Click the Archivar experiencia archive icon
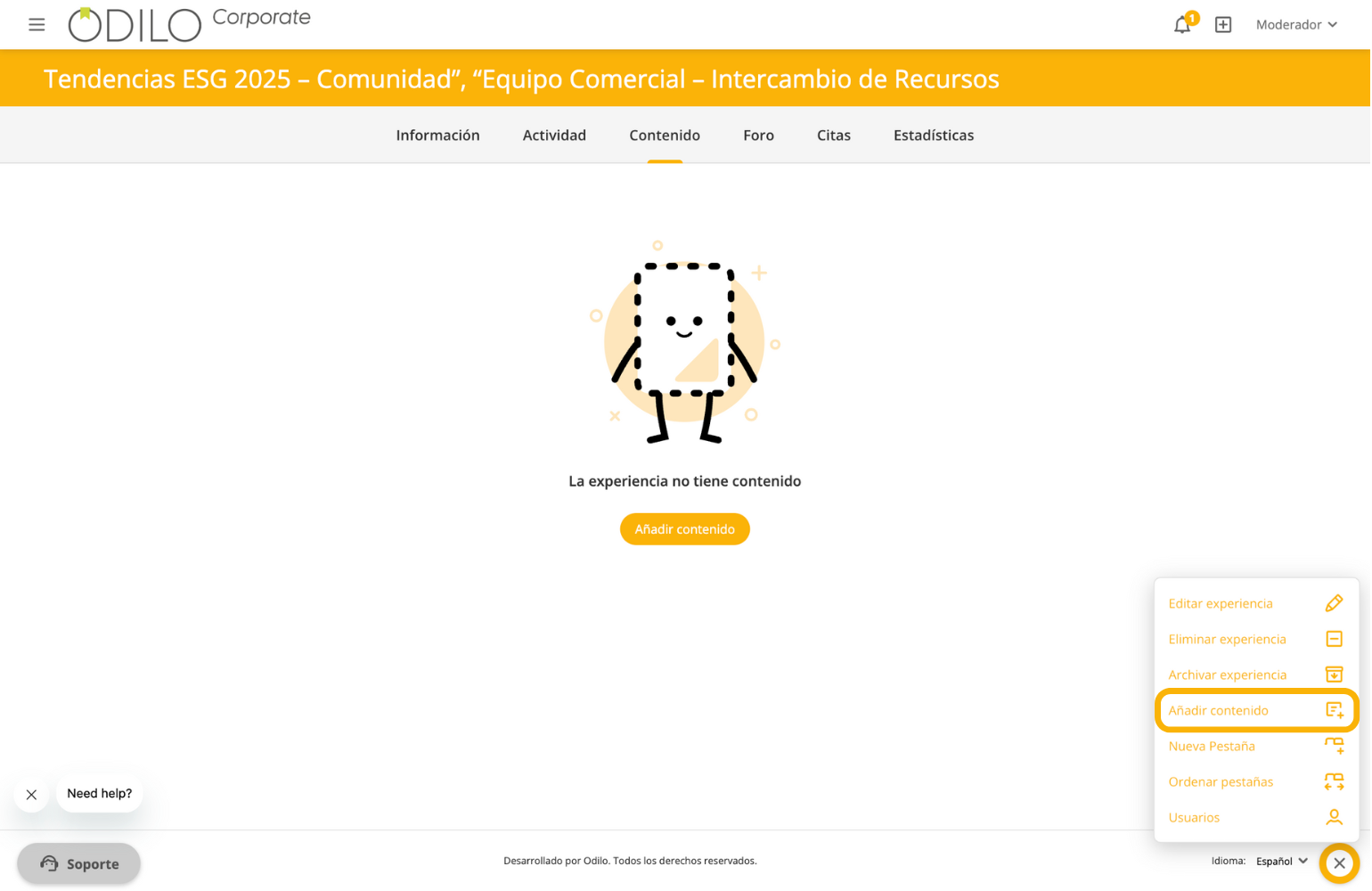 [x=1334, y=674]
